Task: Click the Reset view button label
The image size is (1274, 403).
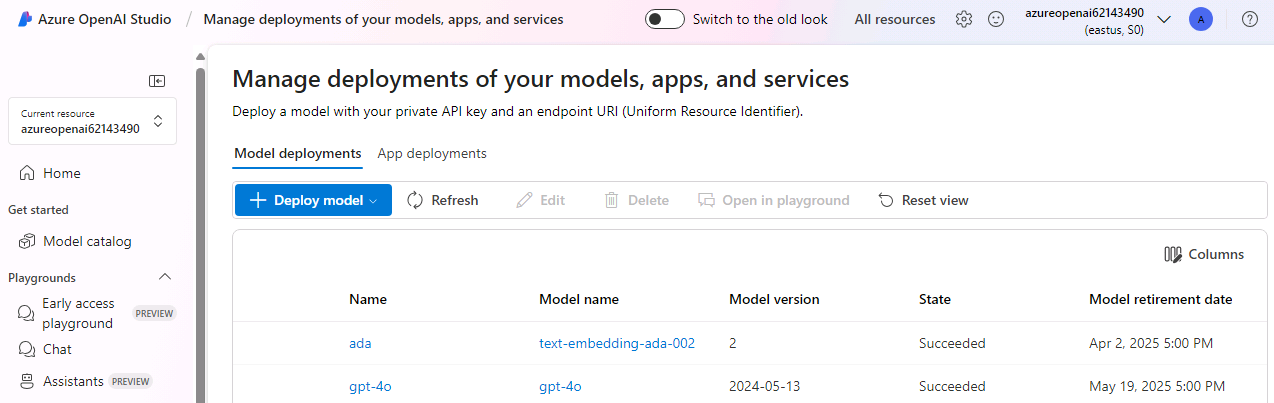Action: pos(935,200)
